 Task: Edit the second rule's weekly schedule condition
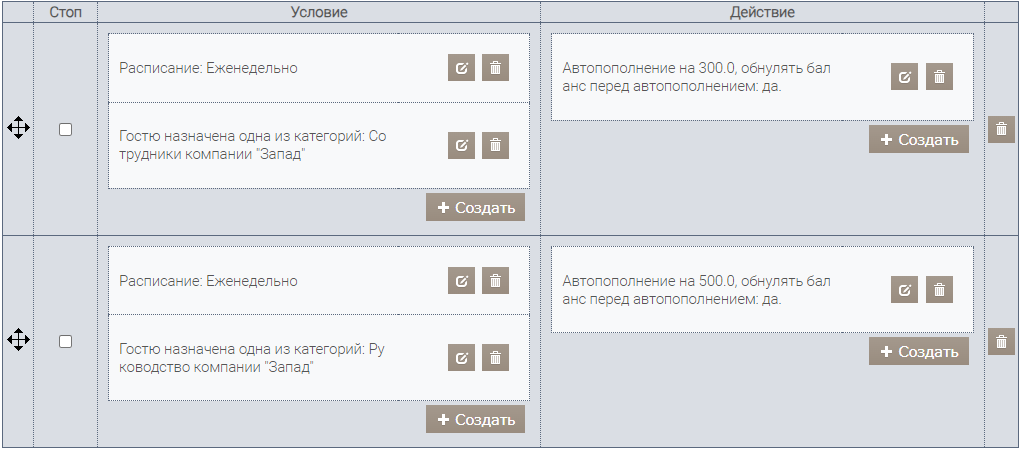point(461,281)
